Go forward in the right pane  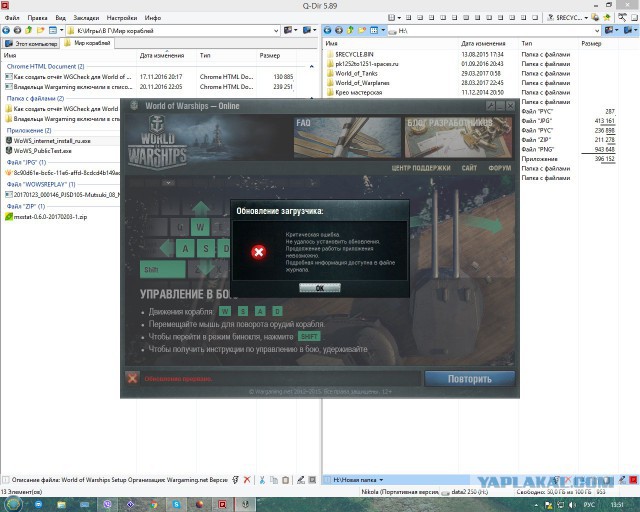coord(339,30)
